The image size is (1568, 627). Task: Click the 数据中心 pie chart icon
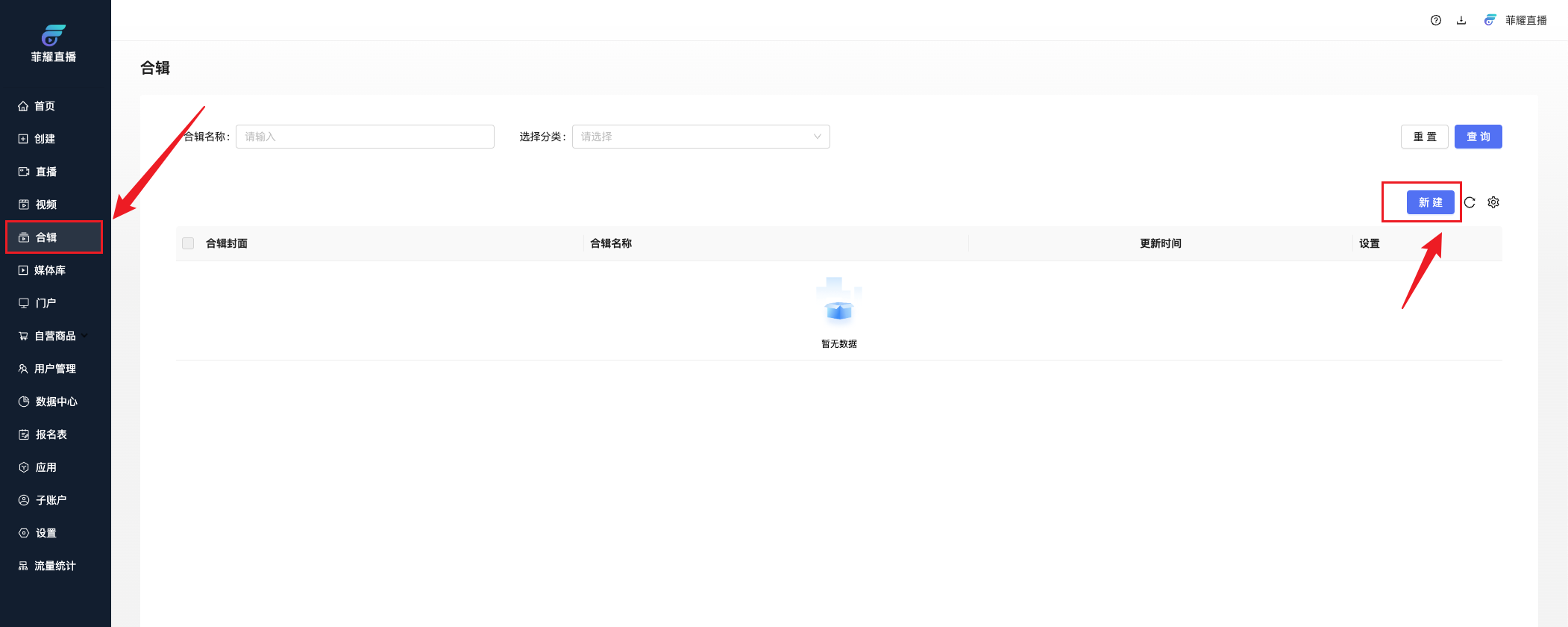click(24, 402)
